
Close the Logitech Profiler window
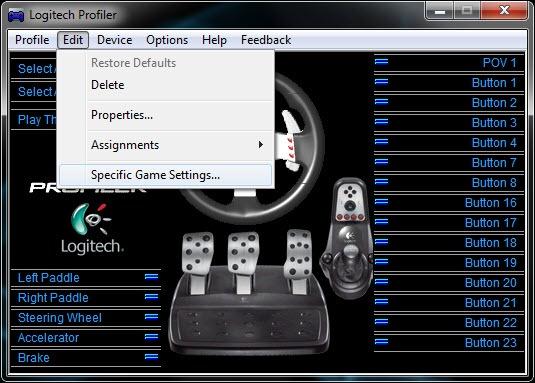[504, 11]
